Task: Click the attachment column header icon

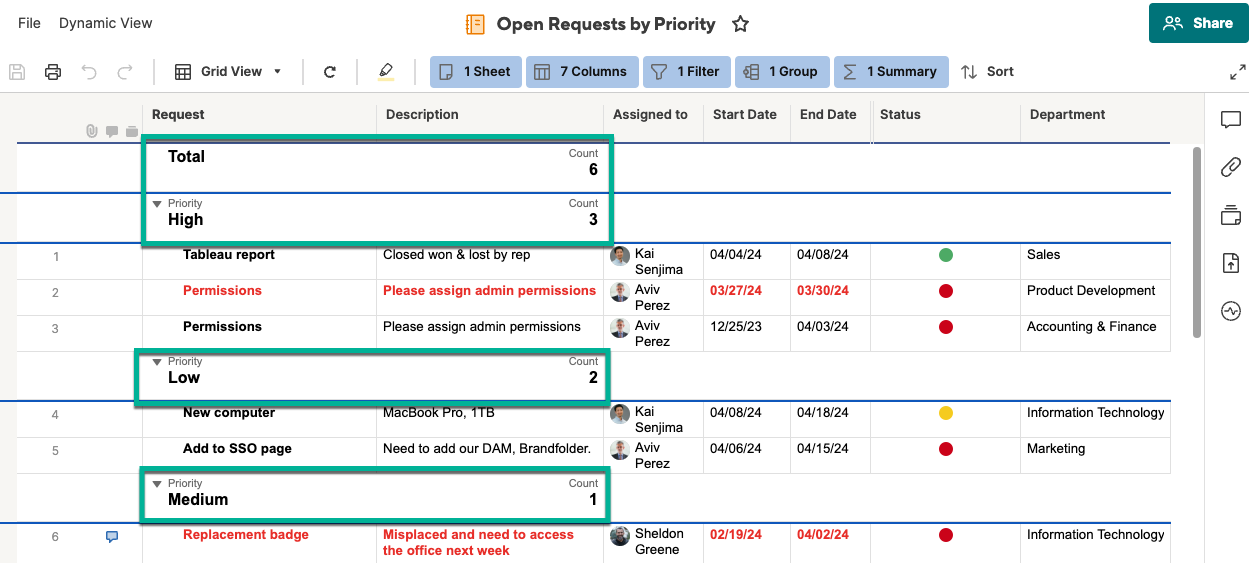Action: pyautogui.click(x=91, y=131)
